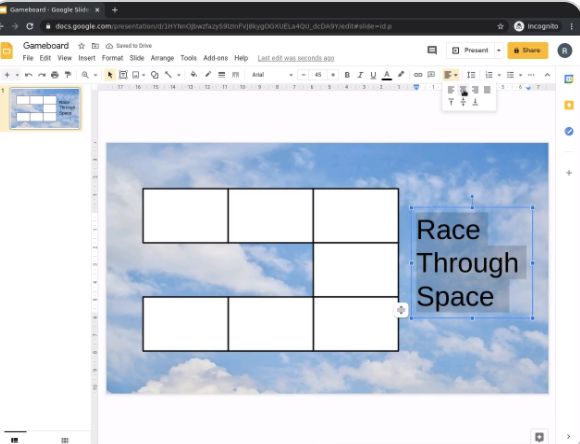Open the Arial font dropdown
Viewport: 580px width, 444px height.
272,75
